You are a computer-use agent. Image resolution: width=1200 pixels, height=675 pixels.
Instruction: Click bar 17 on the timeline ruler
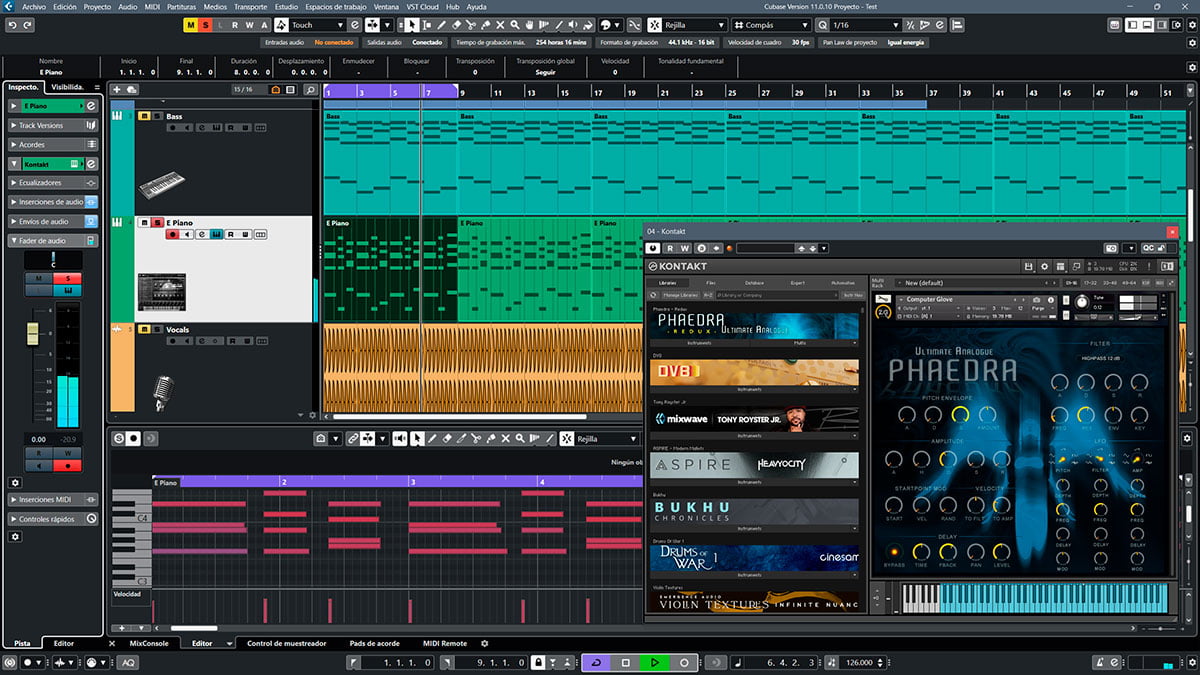tap(598, 93)
